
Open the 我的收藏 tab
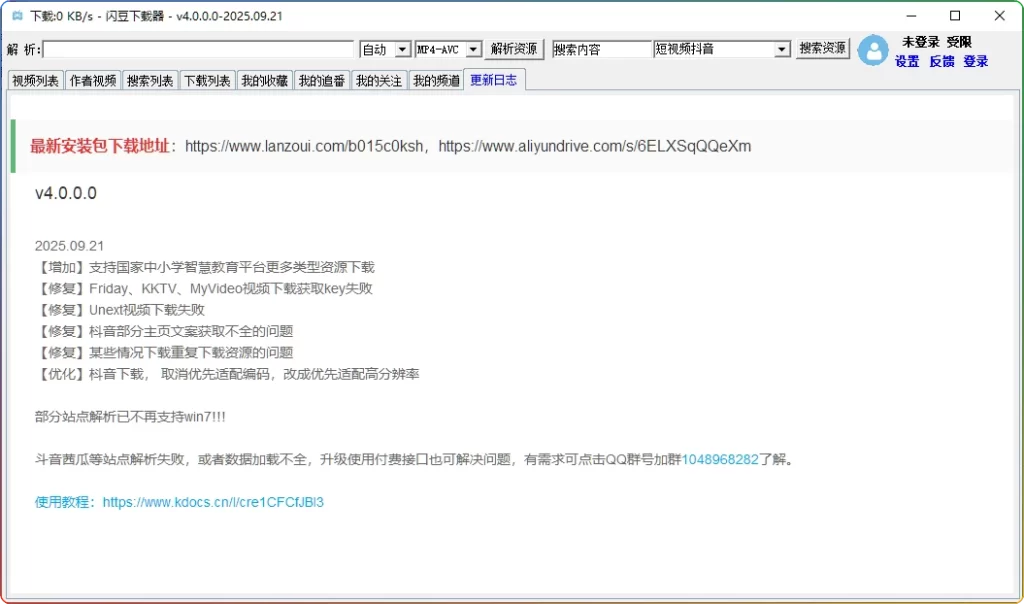coord(265,81)
